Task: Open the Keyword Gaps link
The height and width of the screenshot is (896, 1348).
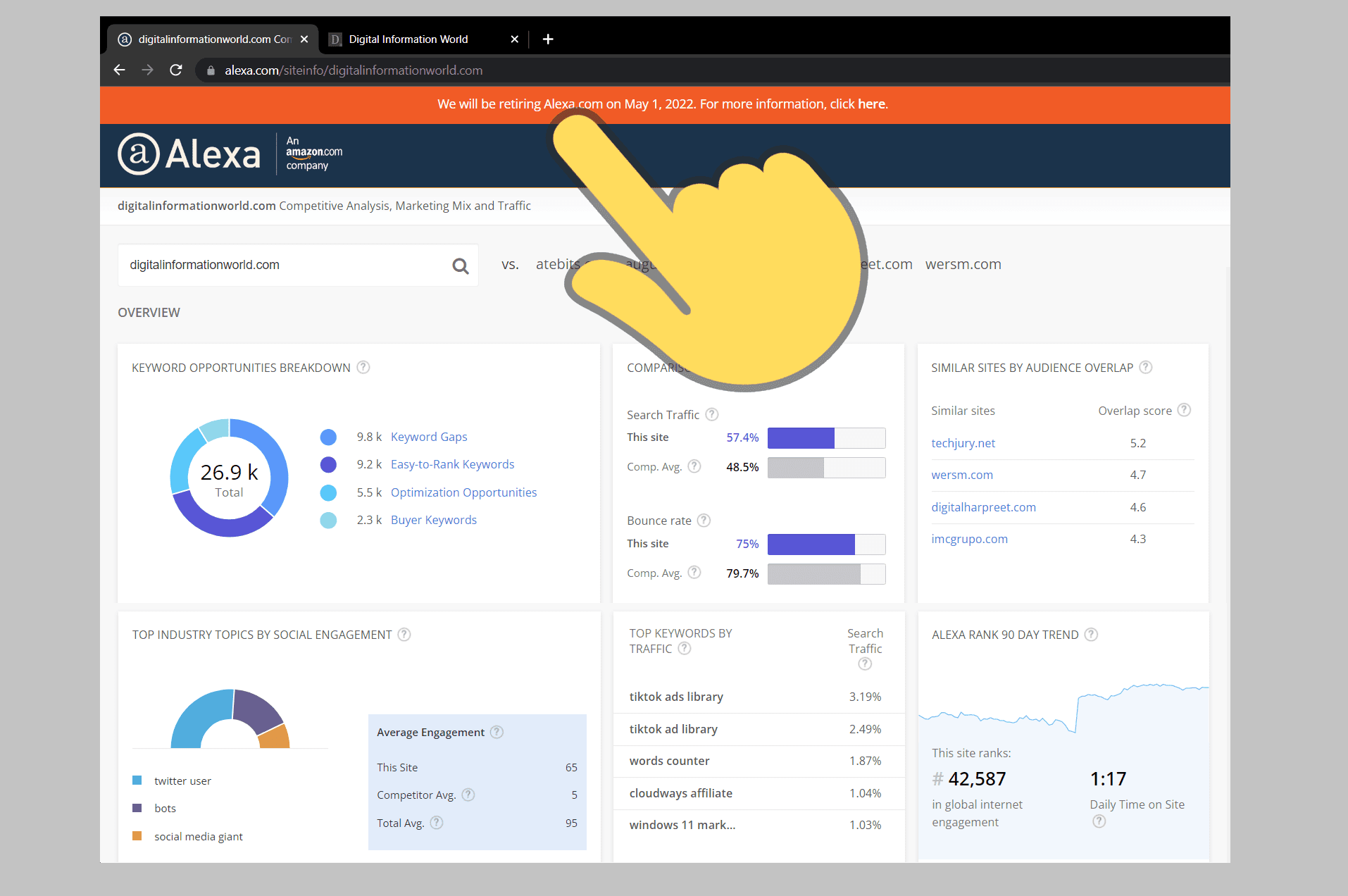Action: click(429, 437)
